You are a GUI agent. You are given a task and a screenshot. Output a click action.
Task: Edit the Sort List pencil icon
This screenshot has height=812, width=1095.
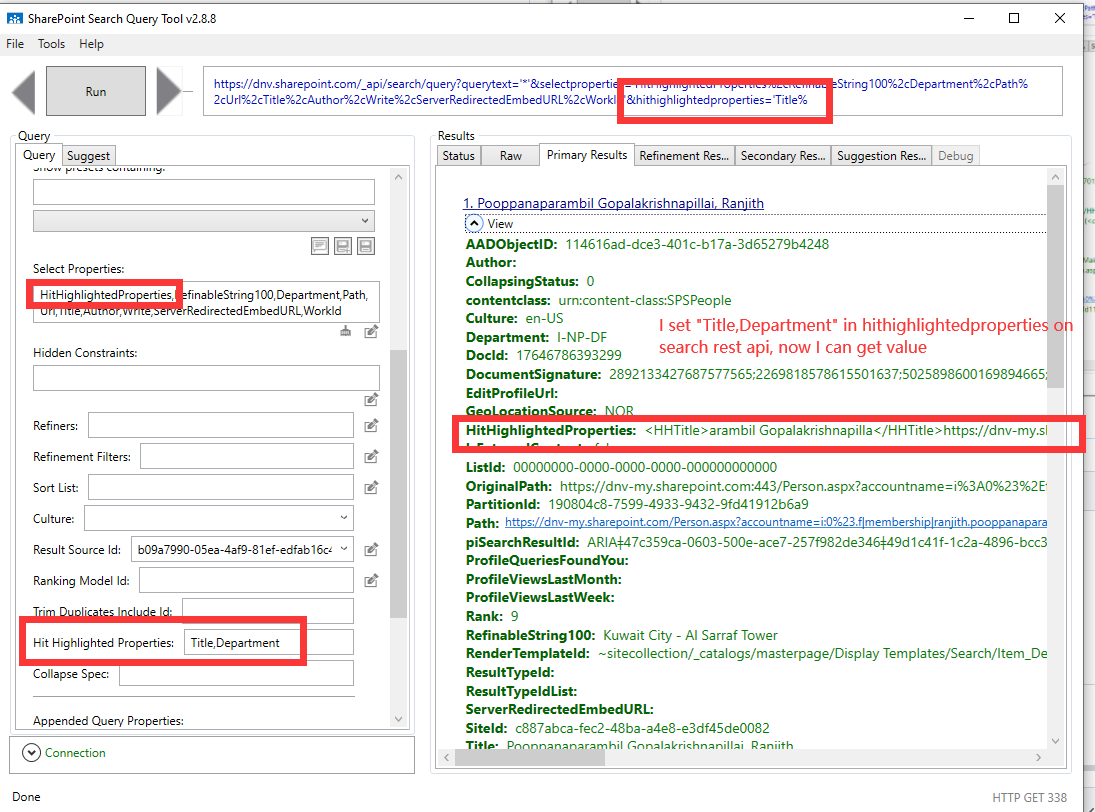(x=370, y=487)
